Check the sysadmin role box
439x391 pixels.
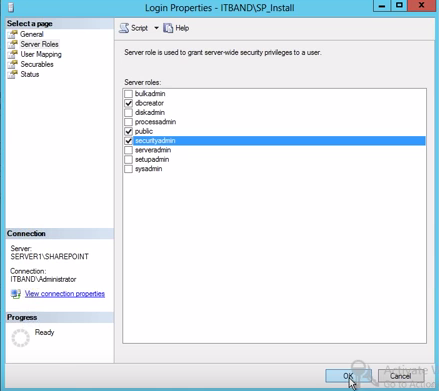128,169
